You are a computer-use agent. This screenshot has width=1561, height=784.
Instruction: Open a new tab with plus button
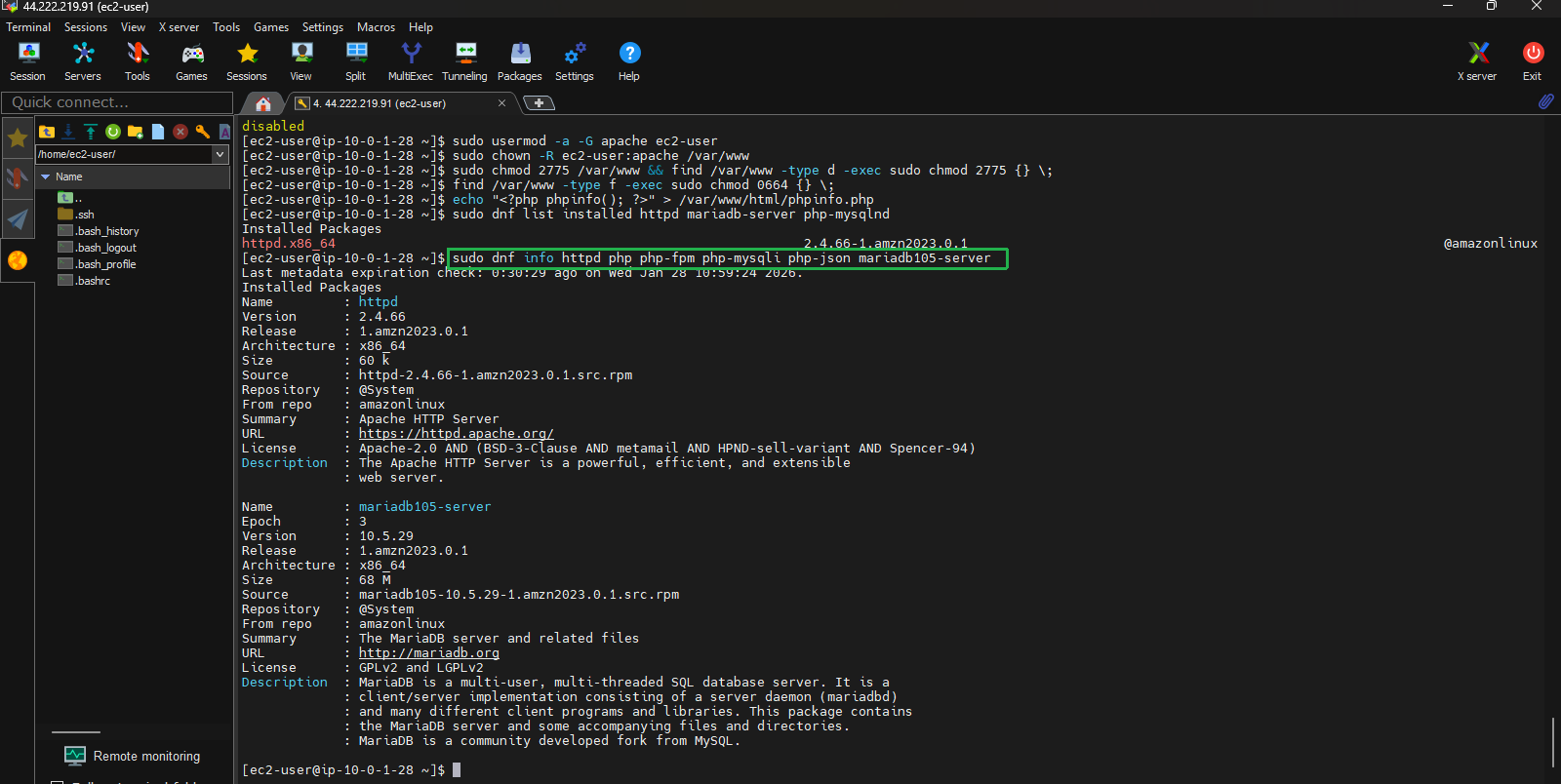tap(540, 102)
